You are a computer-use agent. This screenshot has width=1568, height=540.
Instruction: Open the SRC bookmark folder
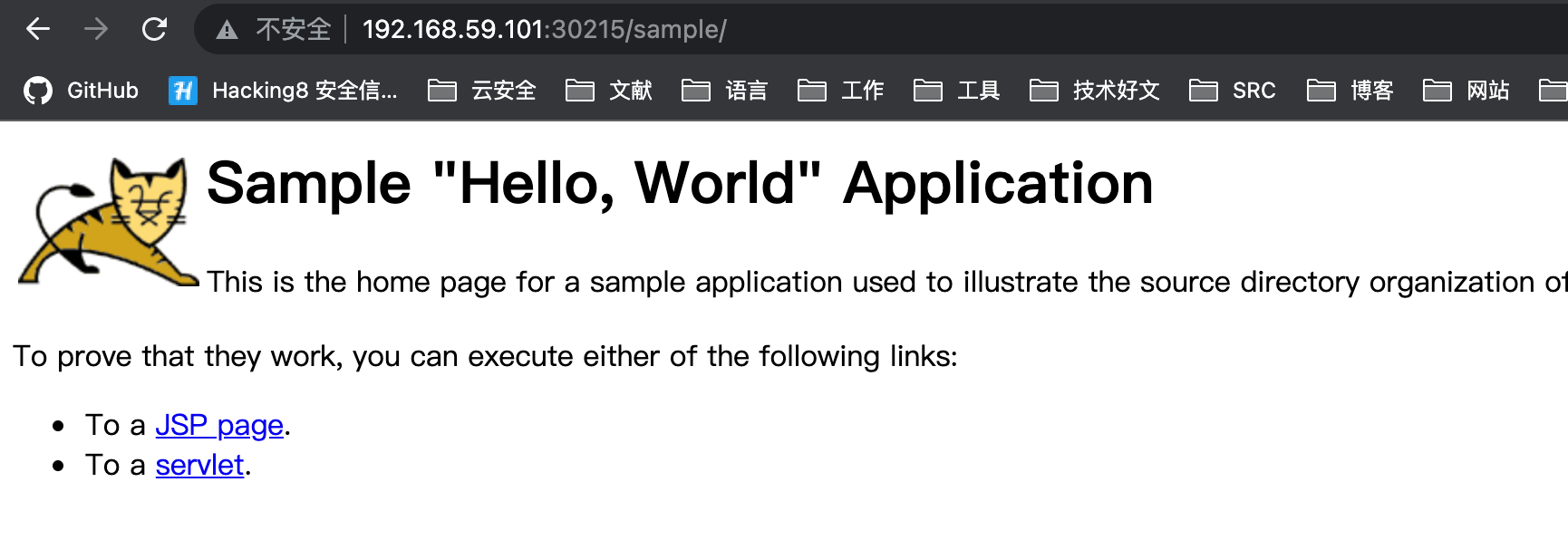(1233, 91)
